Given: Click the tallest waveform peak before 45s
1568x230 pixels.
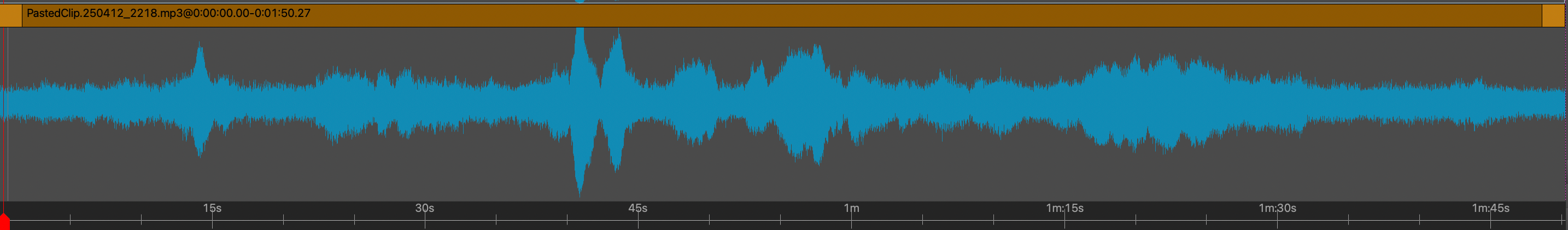Looking at the screenshot, I should 580,111.
